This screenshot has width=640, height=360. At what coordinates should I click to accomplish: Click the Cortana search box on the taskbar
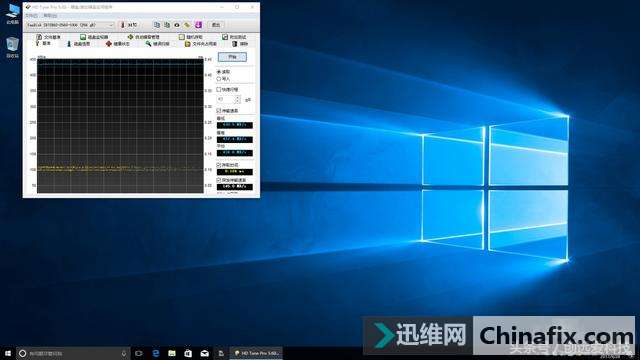tap(73, 353)
